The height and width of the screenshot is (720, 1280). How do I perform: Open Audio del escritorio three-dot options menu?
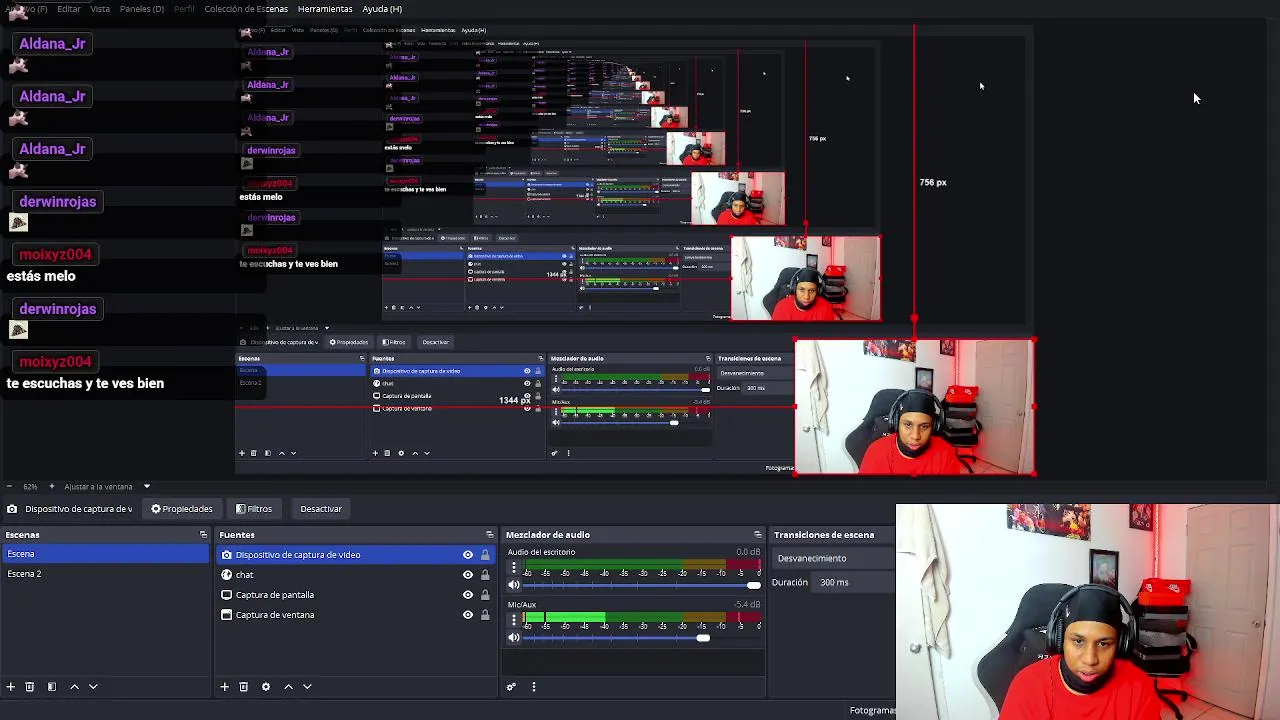514,568
